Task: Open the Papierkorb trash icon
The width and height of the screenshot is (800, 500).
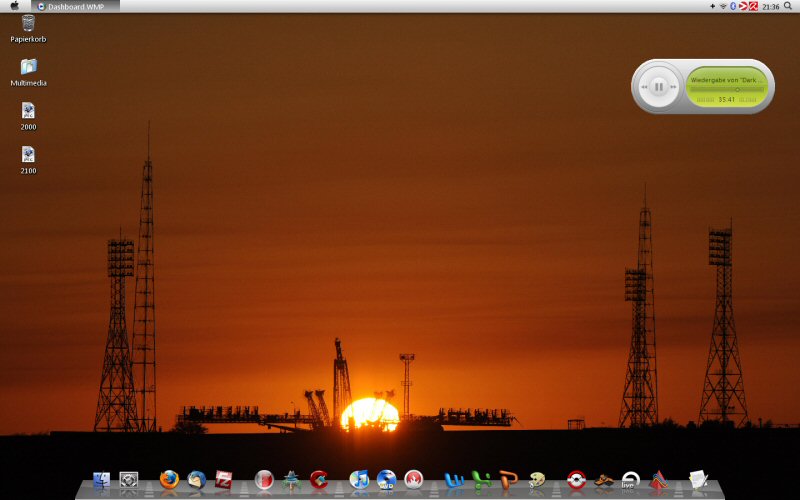Action: click(28, 24)
